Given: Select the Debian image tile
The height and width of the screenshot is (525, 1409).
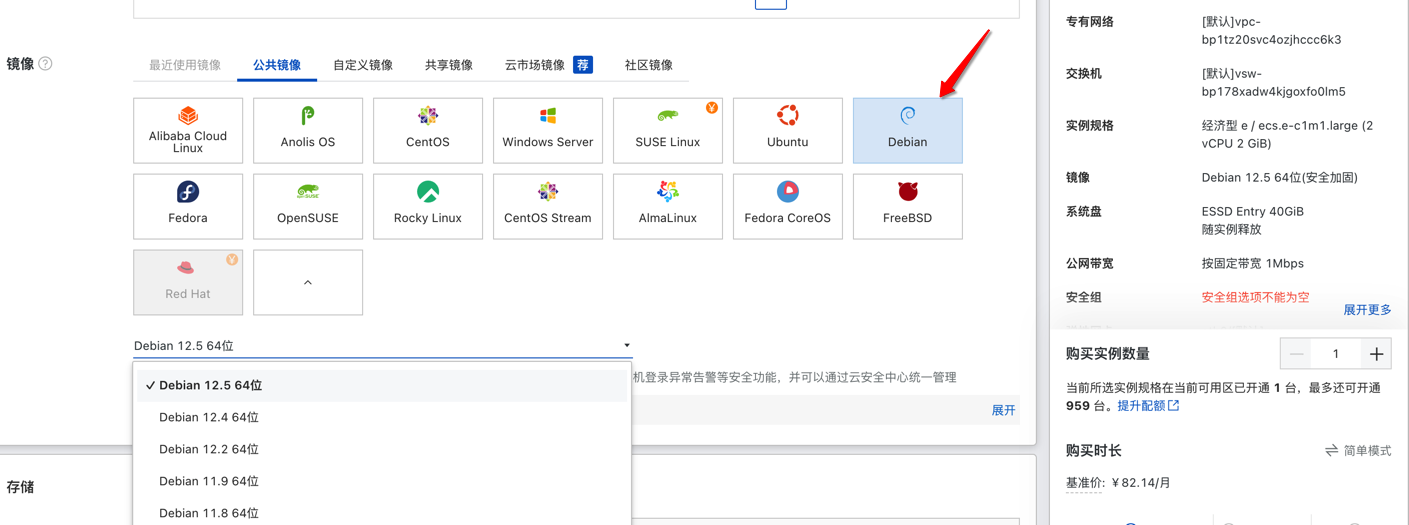Looking at the screenshot, I should point(908,130).
